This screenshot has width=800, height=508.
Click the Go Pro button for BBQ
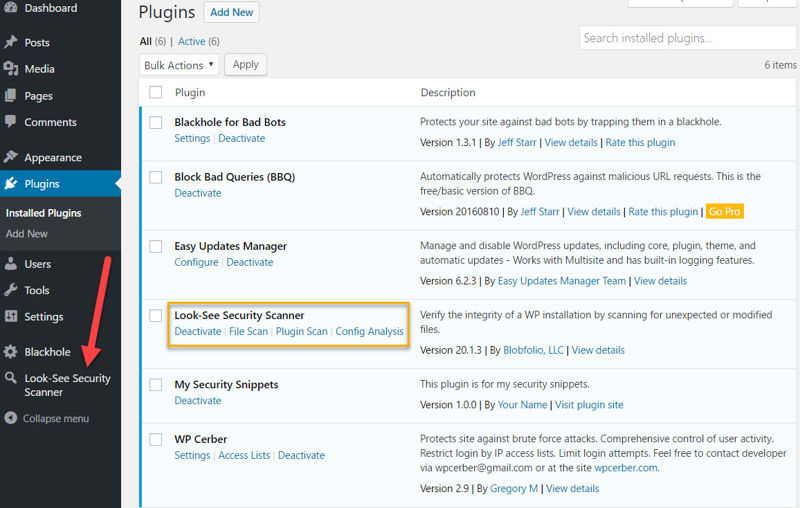pos(724,212)
